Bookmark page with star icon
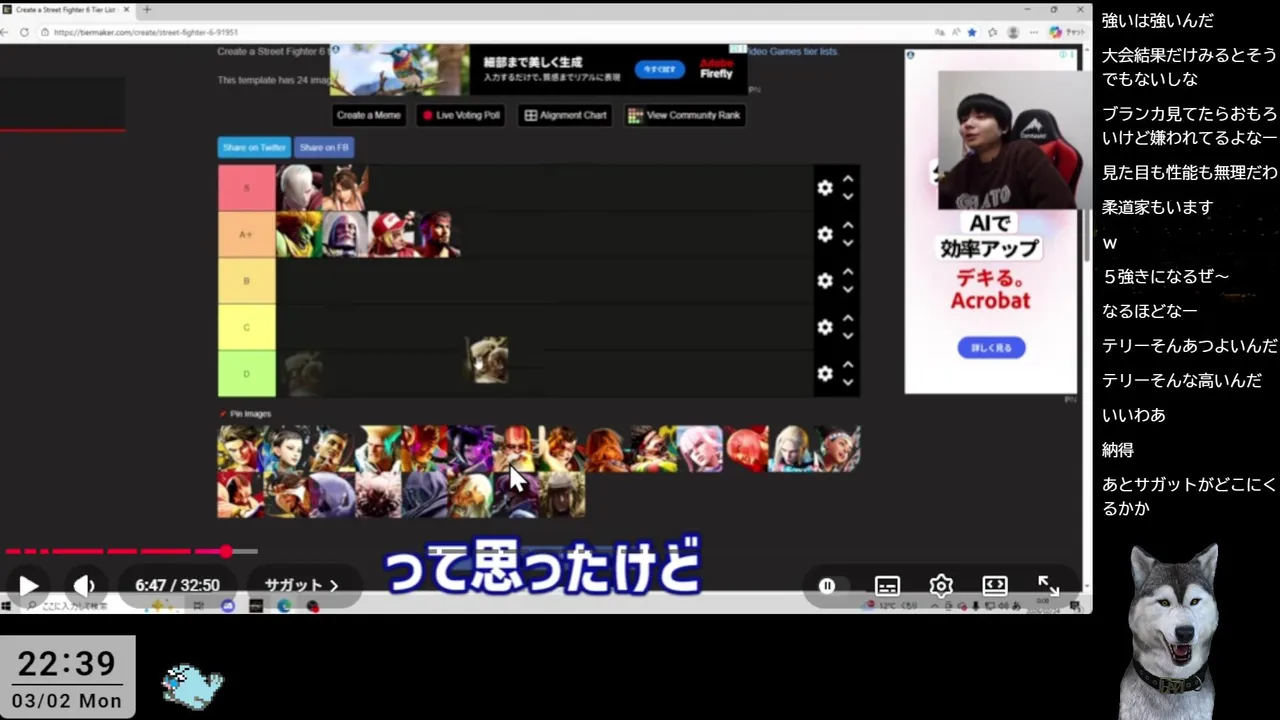Image resolution: width=1280 pixels, height=720 pixels. coord(974,32)
